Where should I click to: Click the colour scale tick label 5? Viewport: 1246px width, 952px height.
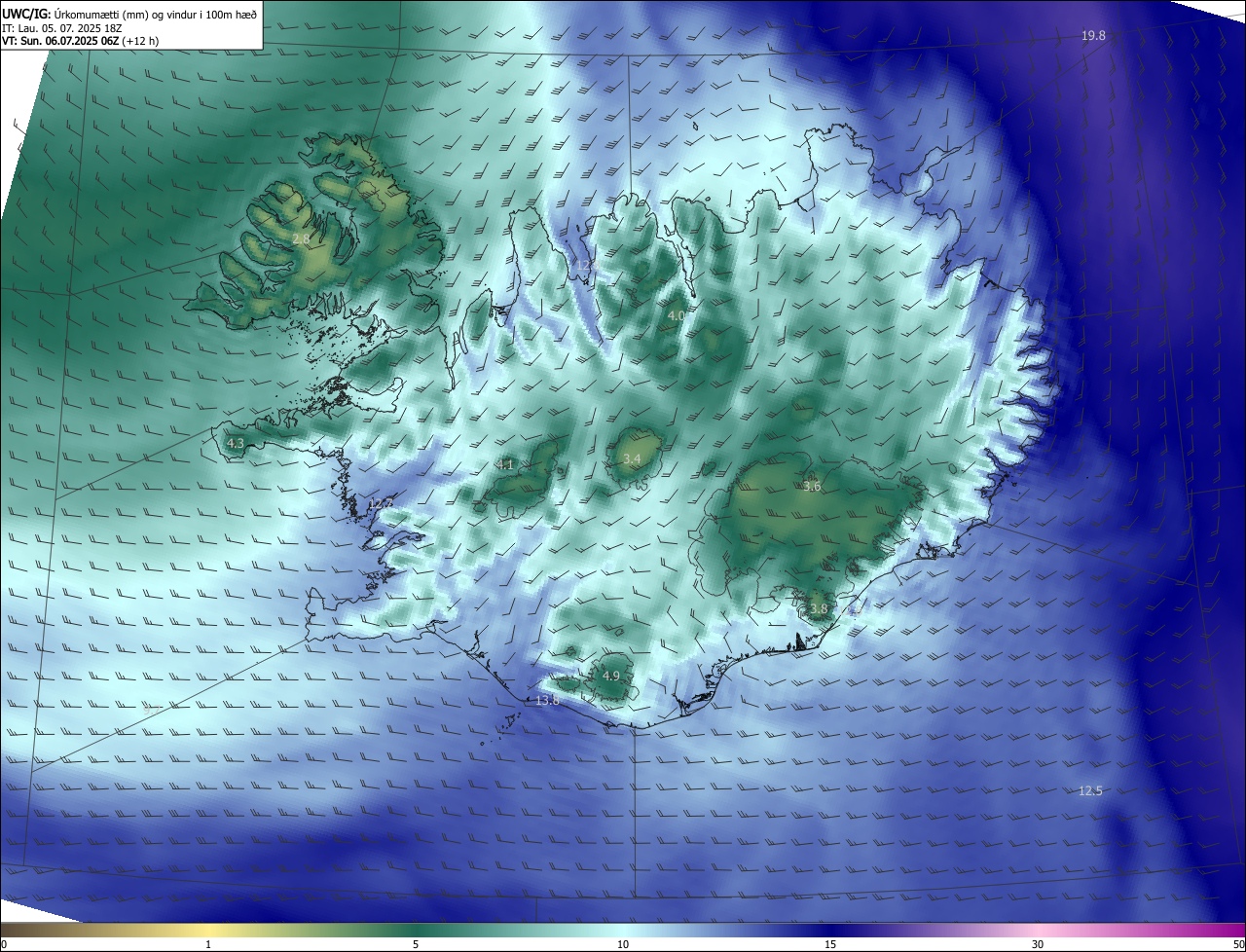tap(416, 944)
